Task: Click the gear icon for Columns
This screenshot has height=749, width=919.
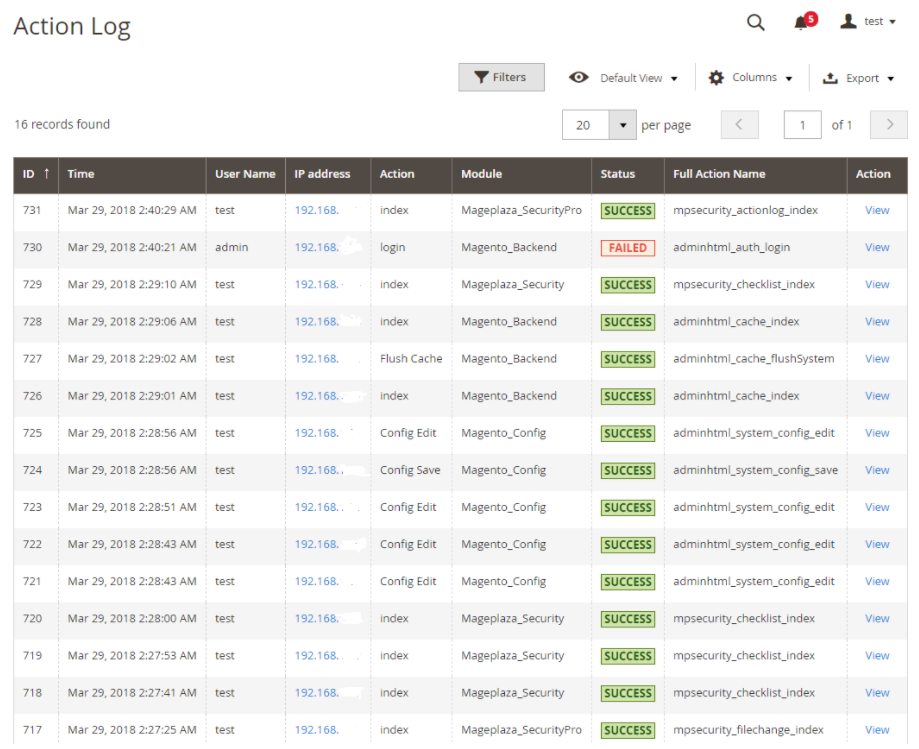Action: click(x=716, y=77)
